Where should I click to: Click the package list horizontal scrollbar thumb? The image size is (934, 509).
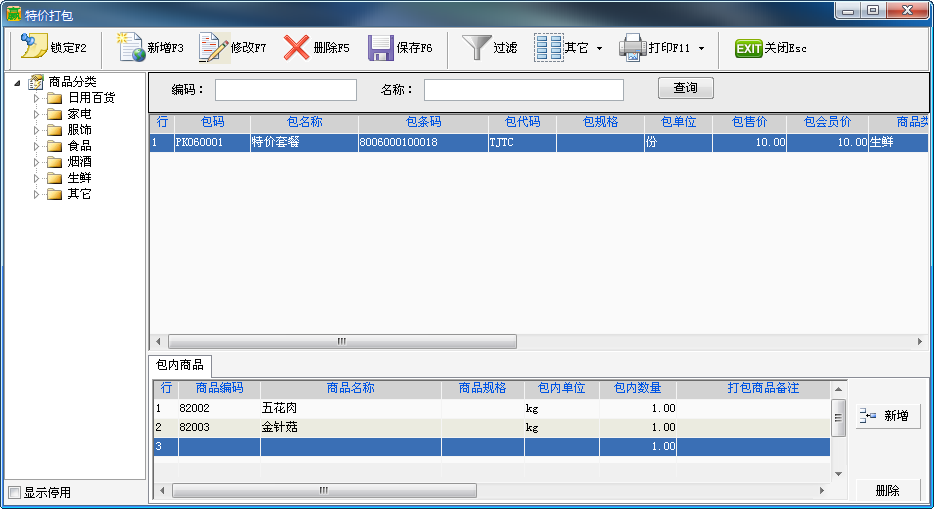pos(342,342)
